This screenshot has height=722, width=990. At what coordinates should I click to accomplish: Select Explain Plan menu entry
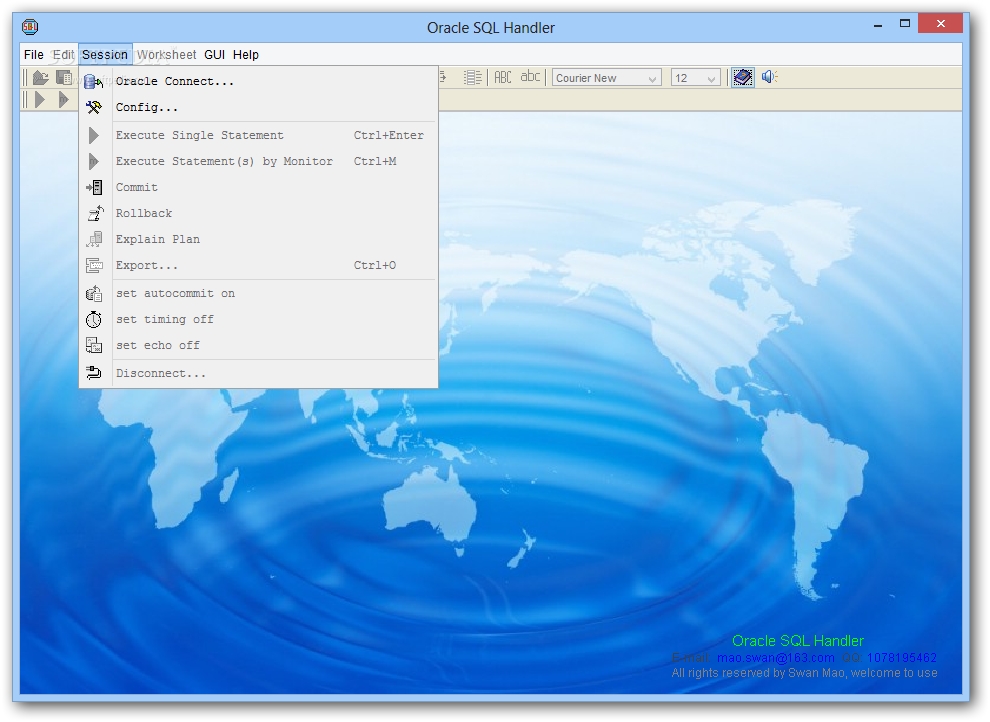(x=258, y=239)
